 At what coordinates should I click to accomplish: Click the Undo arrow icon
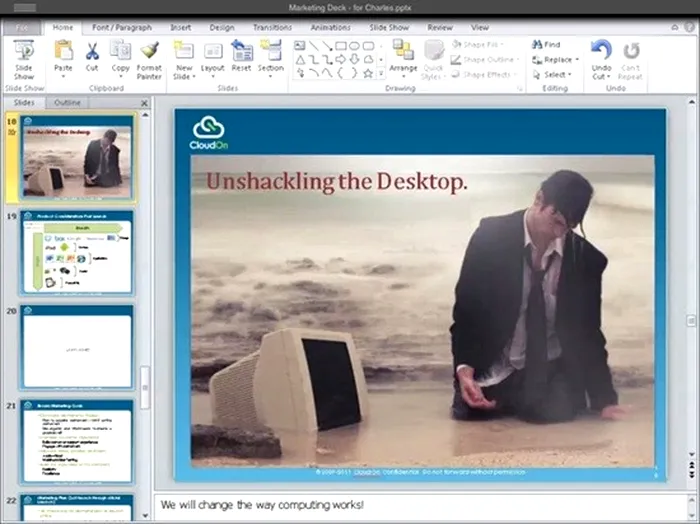600,51
